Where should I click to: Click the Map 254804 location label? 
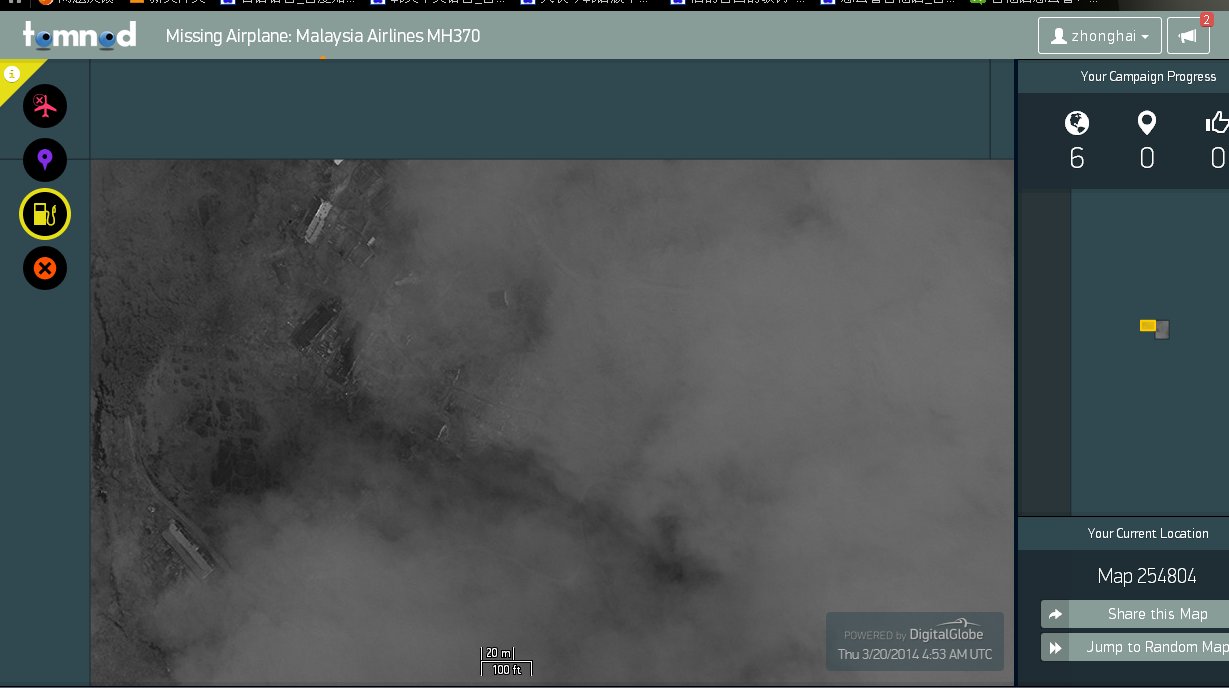tap(1146, 576)
